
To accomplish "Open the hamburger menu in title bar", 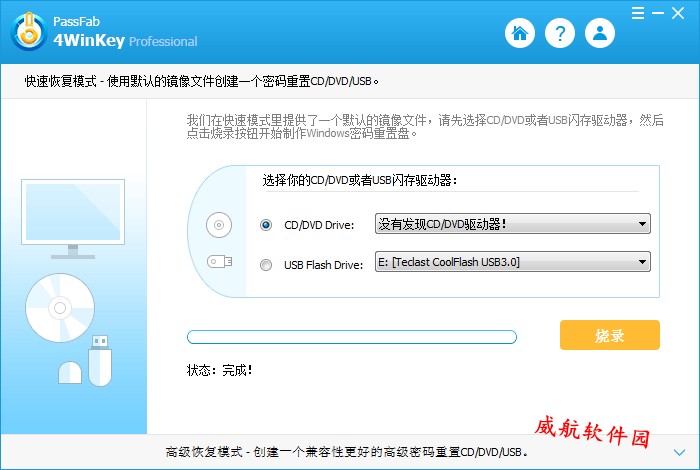I will (x=638, y=13).
